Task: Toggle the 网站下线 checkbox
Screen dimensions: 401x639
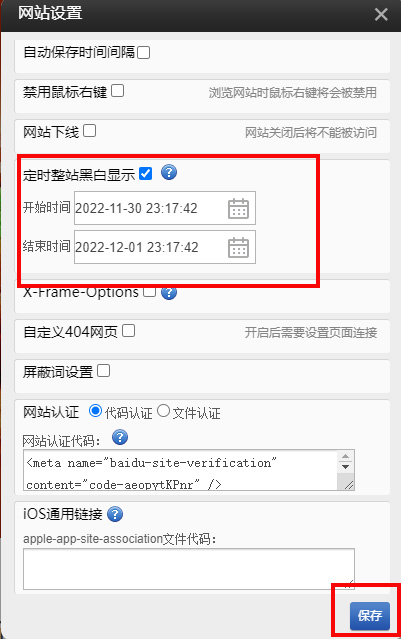Action: 89,131
